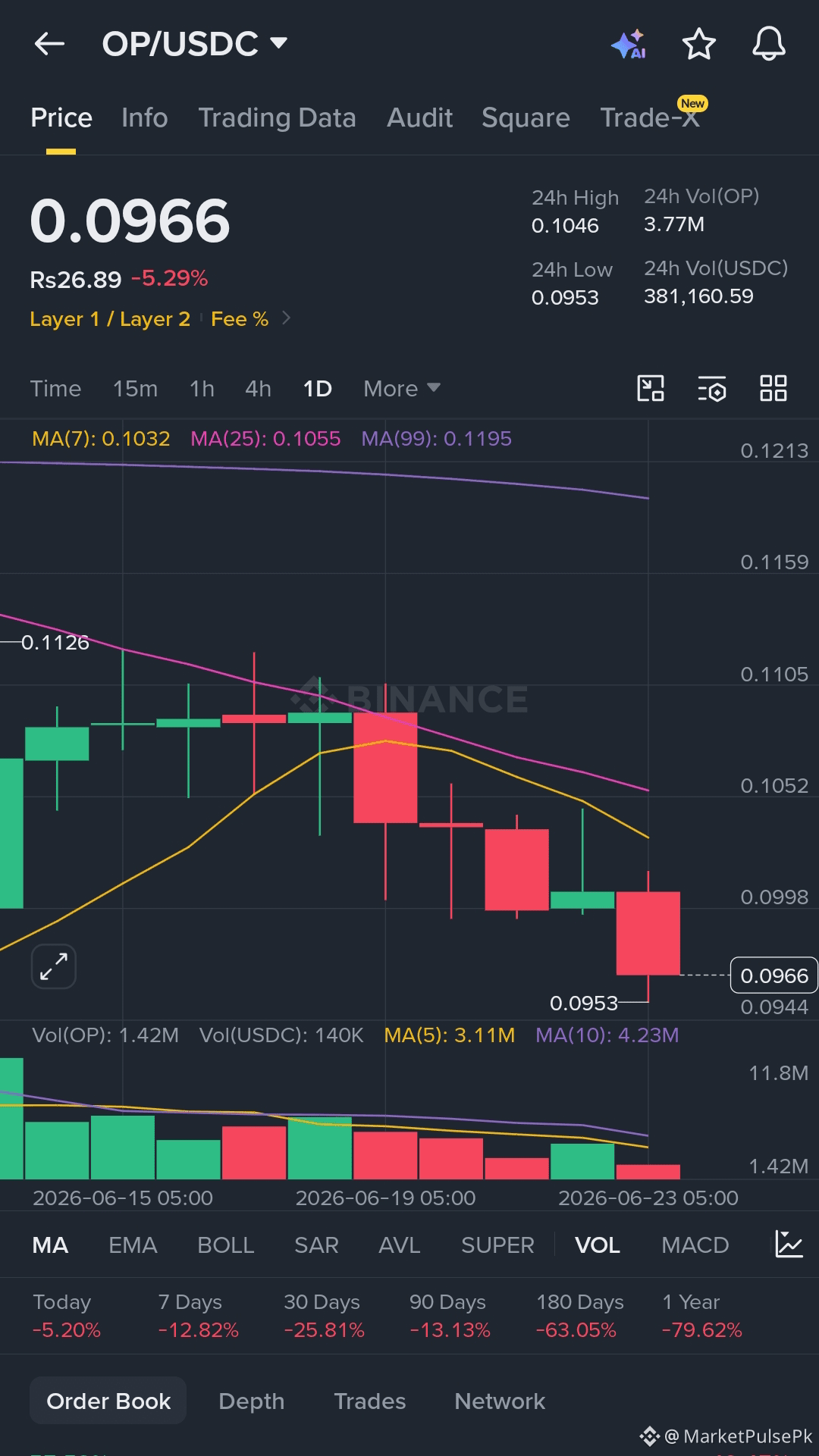Toggle the SUPER indicator
The image size is (819, 1456).
[497, 1245]
